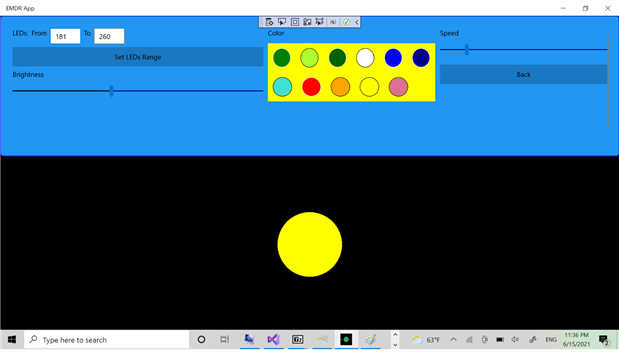This screenshot has height=363, width=619.
Task: Pick the turquoise color swatch
Action: 282,87
